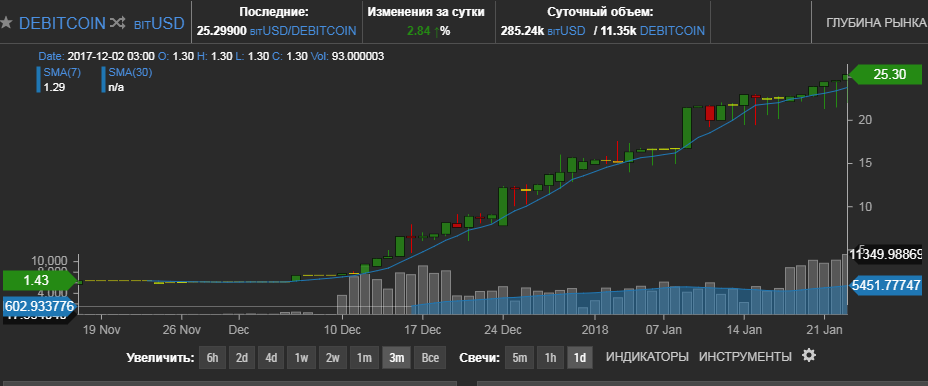Flip the market pair with shuffle icon
928x386 pixels.
pos(117,24)
